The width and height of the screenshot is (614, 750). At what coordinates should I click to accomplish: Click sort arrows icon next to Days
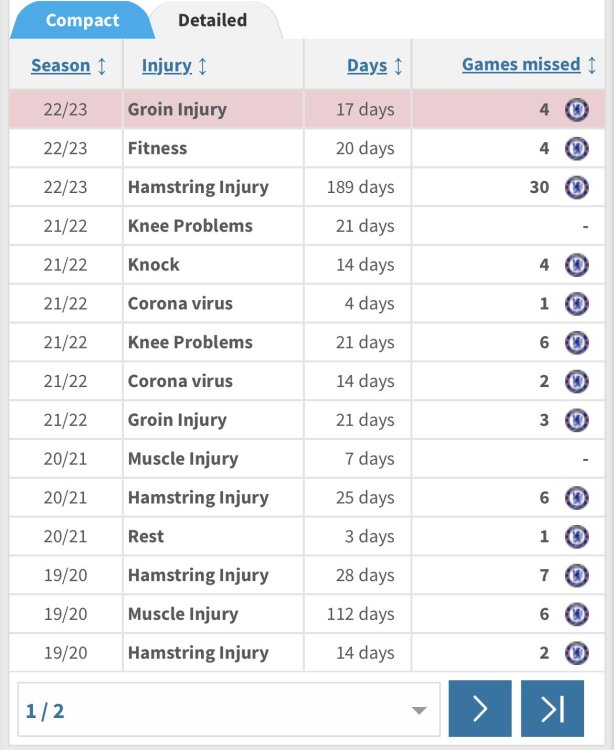[398, 66]
